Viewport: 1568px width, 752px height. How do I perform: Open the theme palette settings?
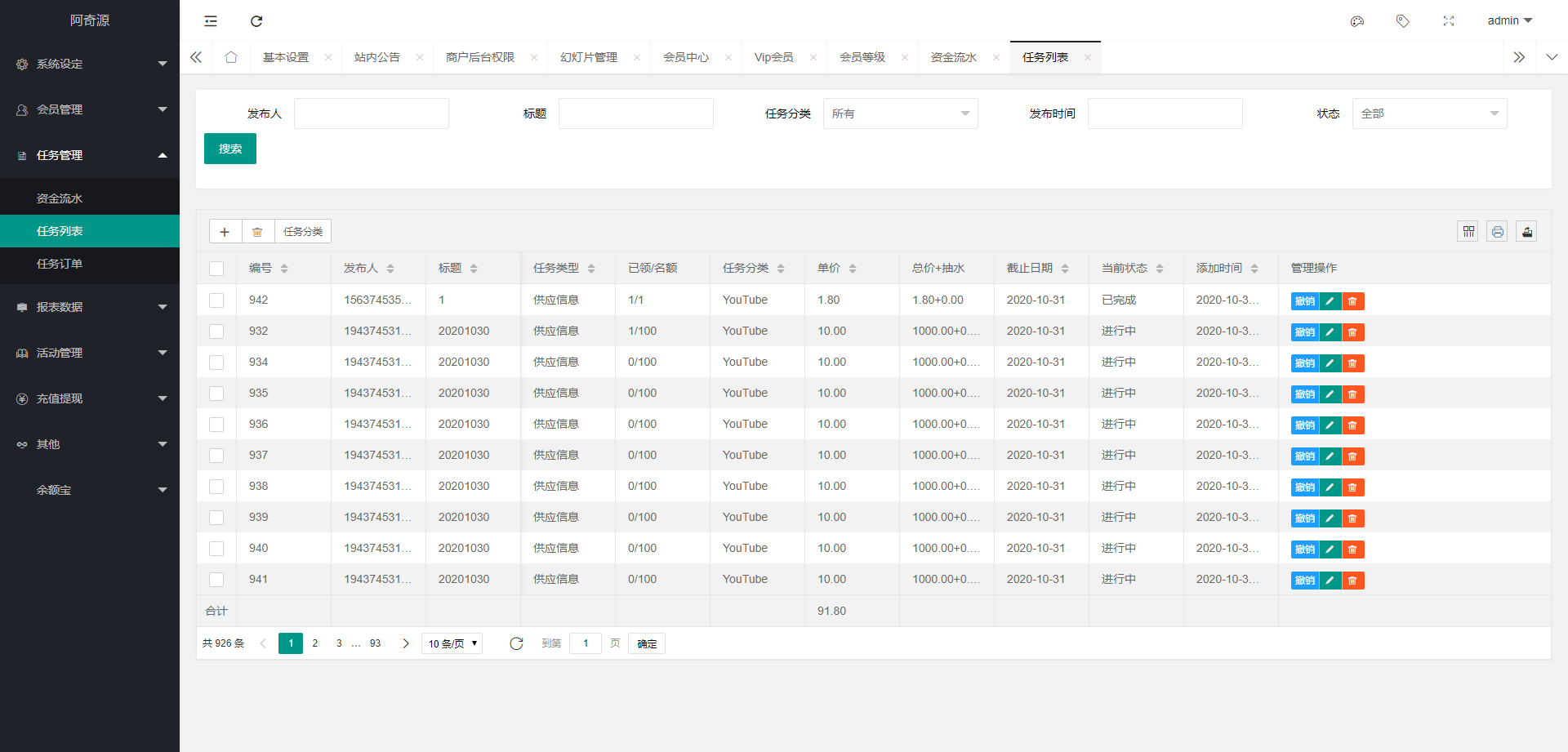click(1357, 20)
